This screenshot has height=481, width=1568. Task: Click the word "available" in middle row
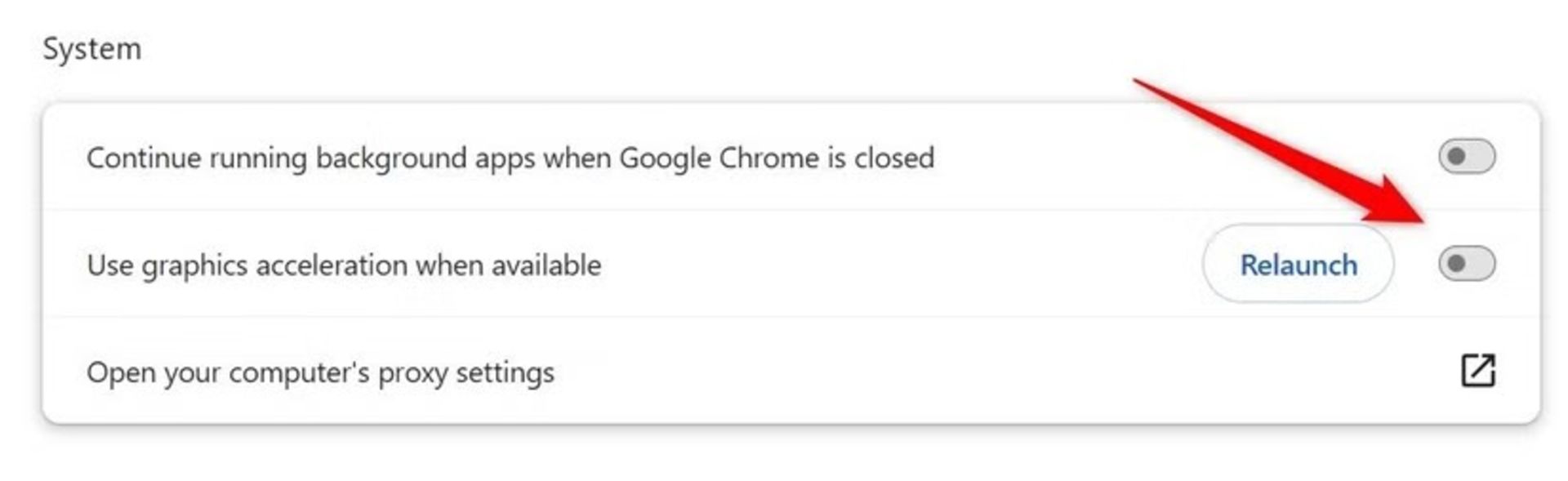(x=546, y=265)
